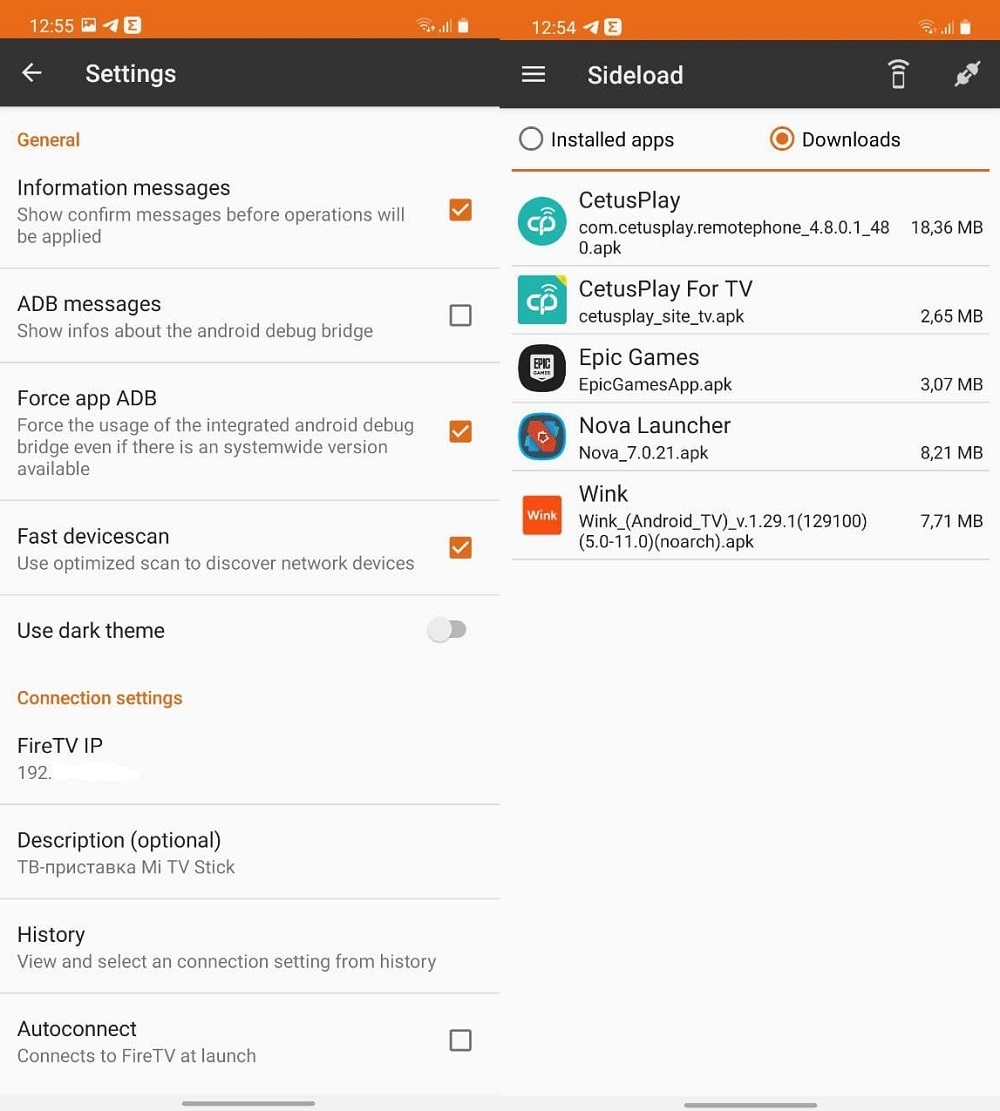This screenshot has height=1111, width=1000.
Task: Tap the CetusPlay For TV app icon
Action: pos(542,300)
